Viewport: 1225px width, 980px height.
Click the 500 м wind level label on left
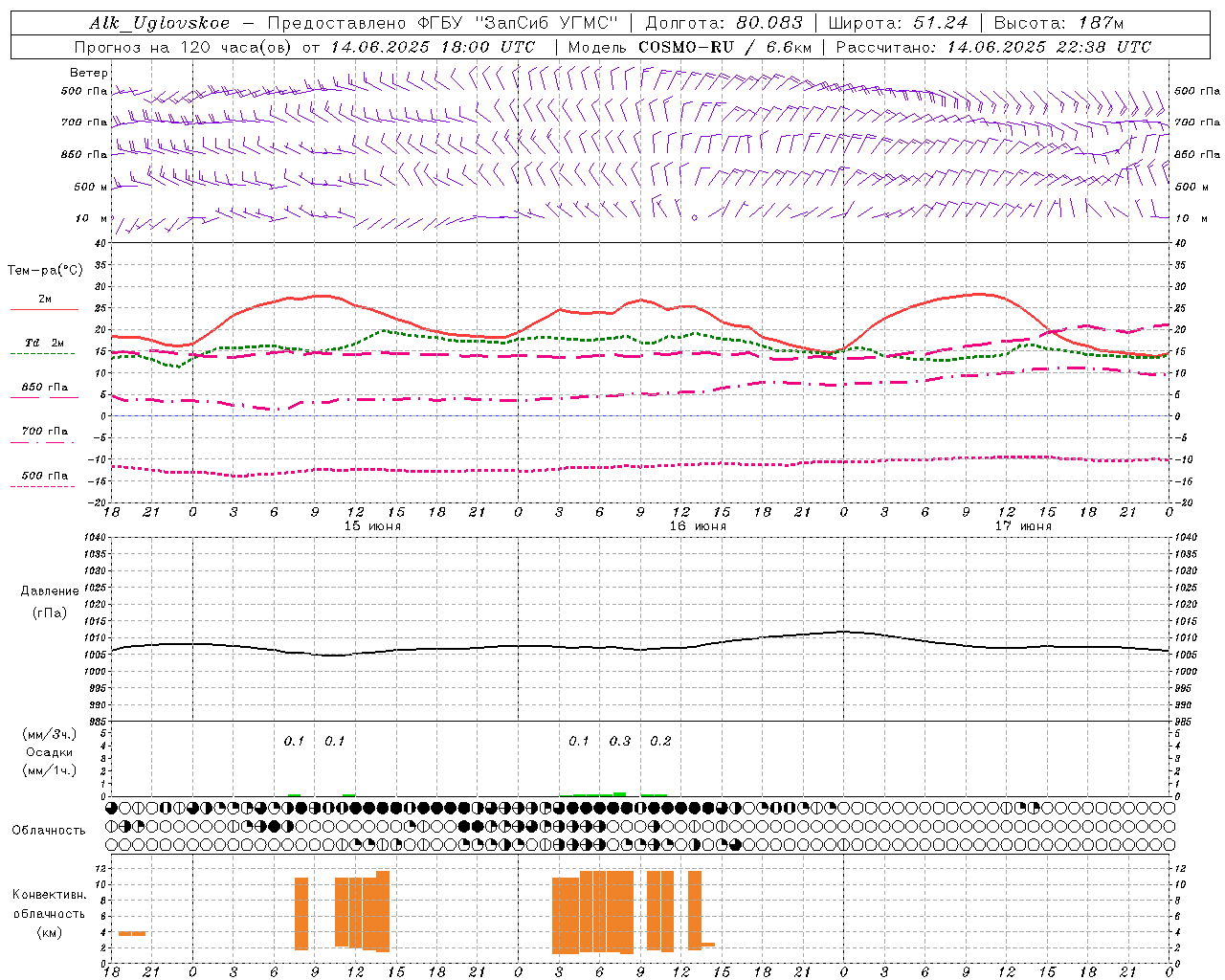(x=91, y=187)
